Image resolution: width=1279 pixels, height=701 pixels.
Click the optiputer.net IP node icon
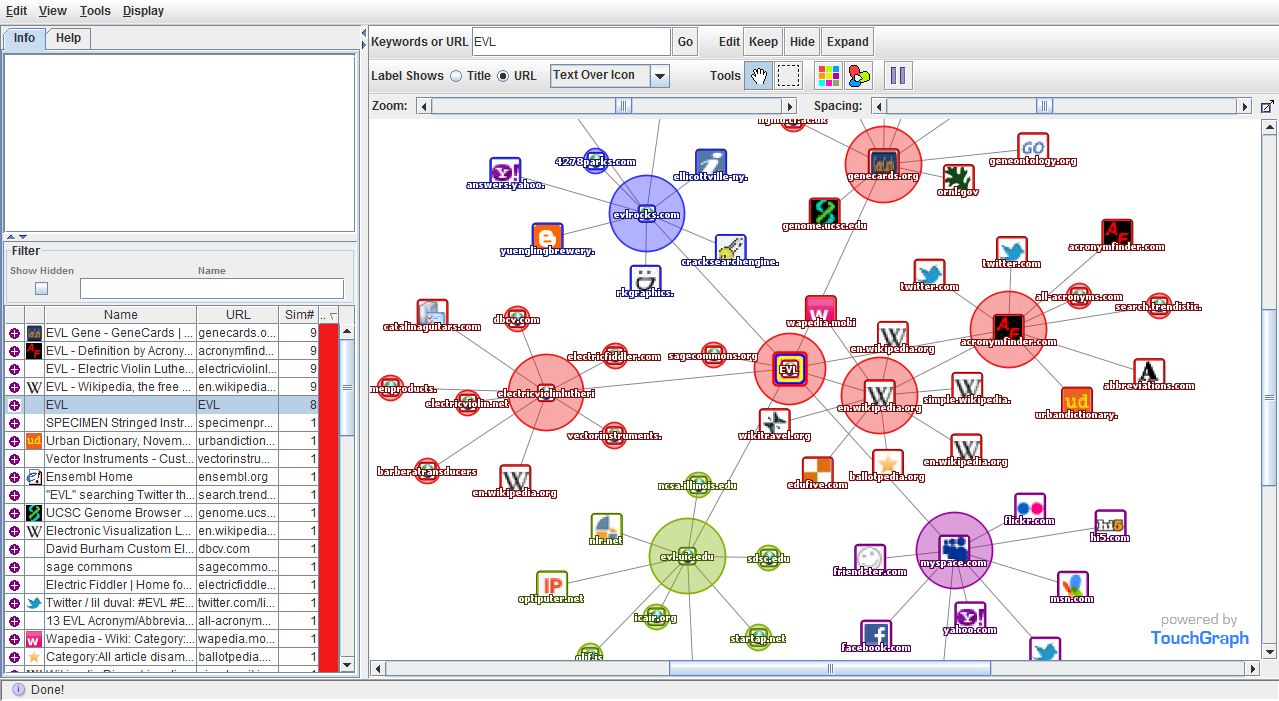pyautogui.click(x=551, y=585)
